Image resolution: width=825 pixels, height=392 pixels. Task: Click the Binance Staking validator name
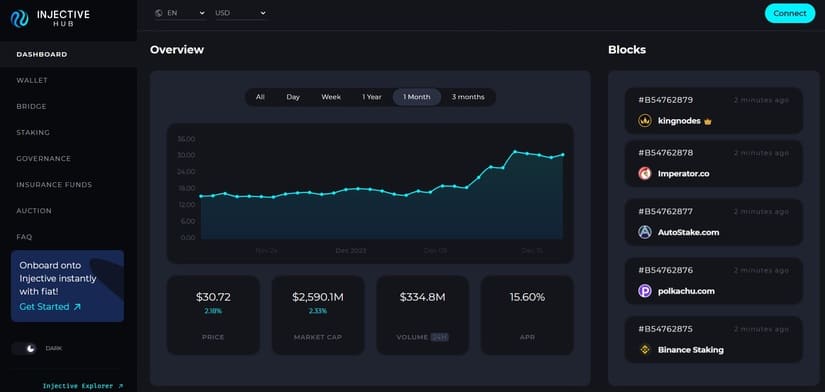(690, 350)
